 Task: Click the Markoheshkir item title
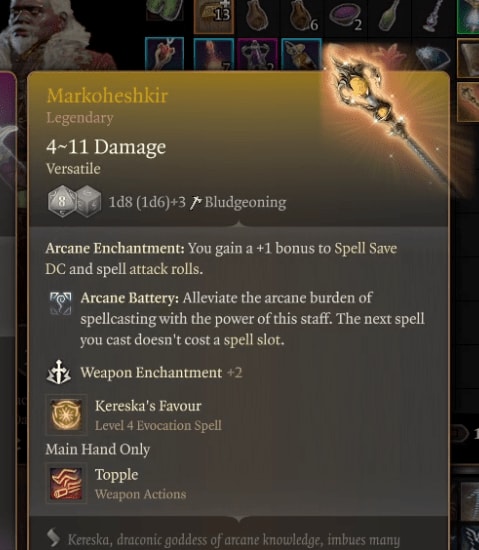coord(107,95)
